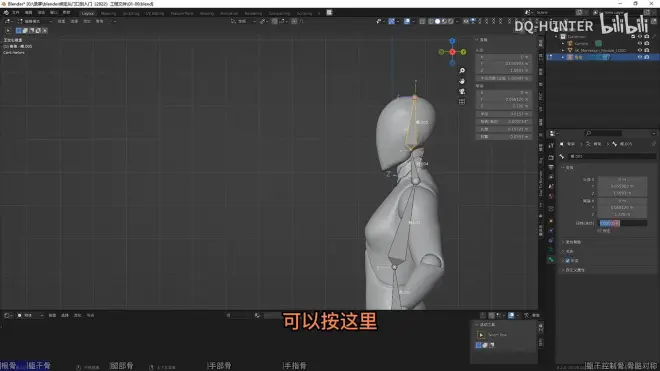This screenshot has height=371, width=660.
Task: Switch to the Shading workspace tab
Action: click(x=207, y=13)
